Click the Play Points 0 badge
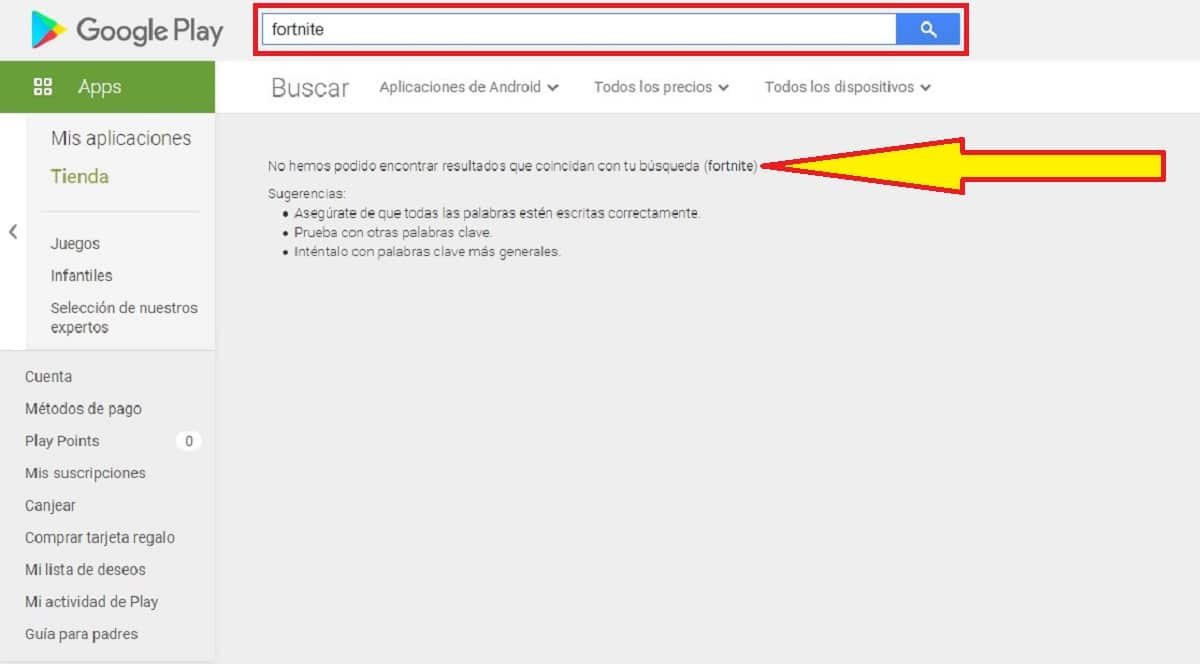1200x664 pixels. pyautogui.click(x=189, y=440)
